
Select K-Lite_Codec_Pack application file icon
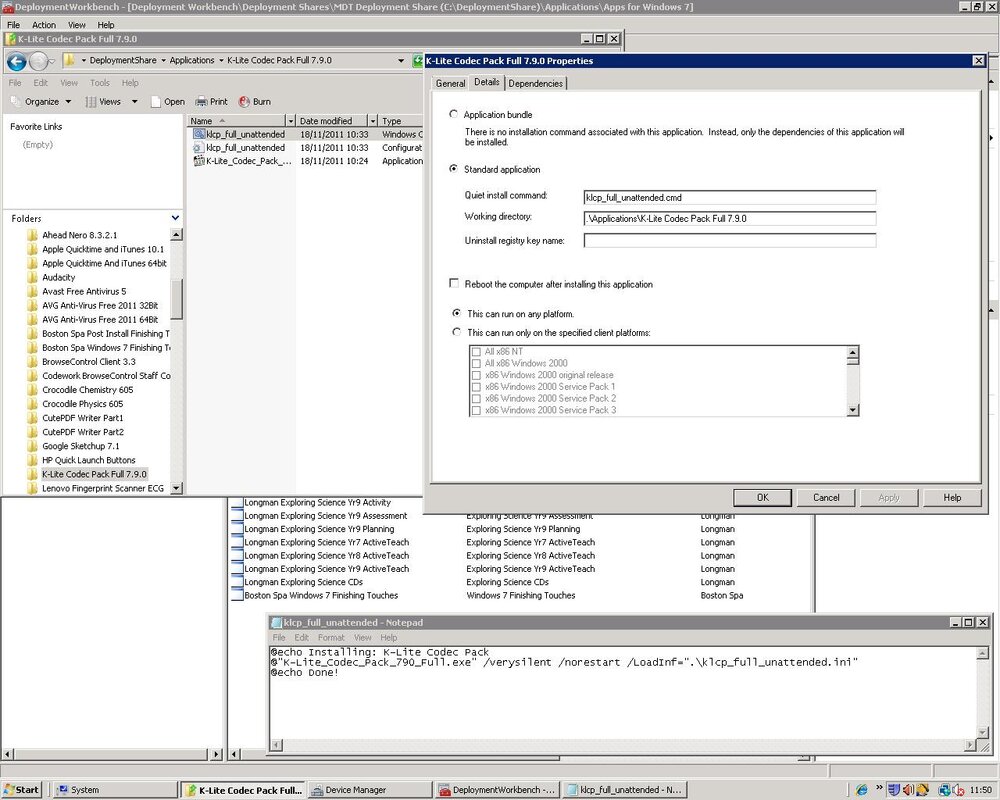pyautogui.click(x=198, y=161)
